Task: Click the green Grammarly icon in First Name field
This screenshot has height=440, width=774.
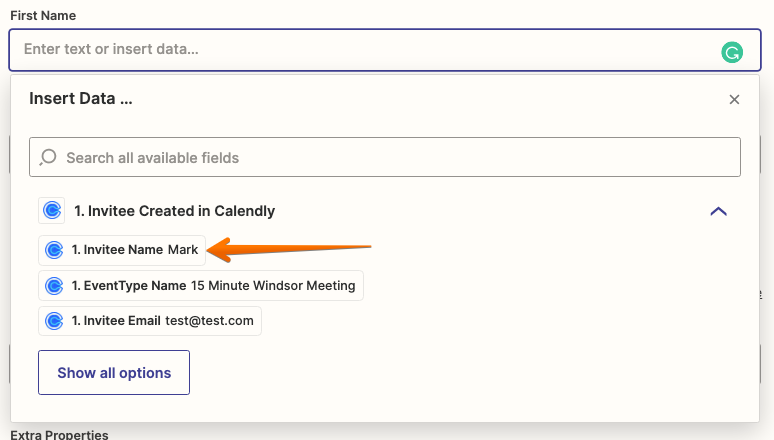Action: [x=732, y=52]
